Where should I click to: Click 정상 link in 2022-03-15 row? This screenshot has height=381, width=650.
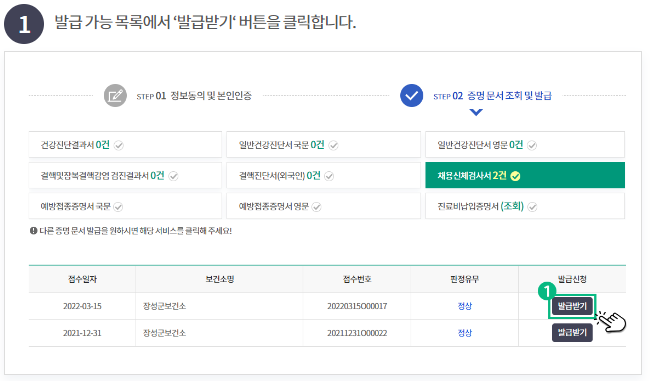[465, 306]
